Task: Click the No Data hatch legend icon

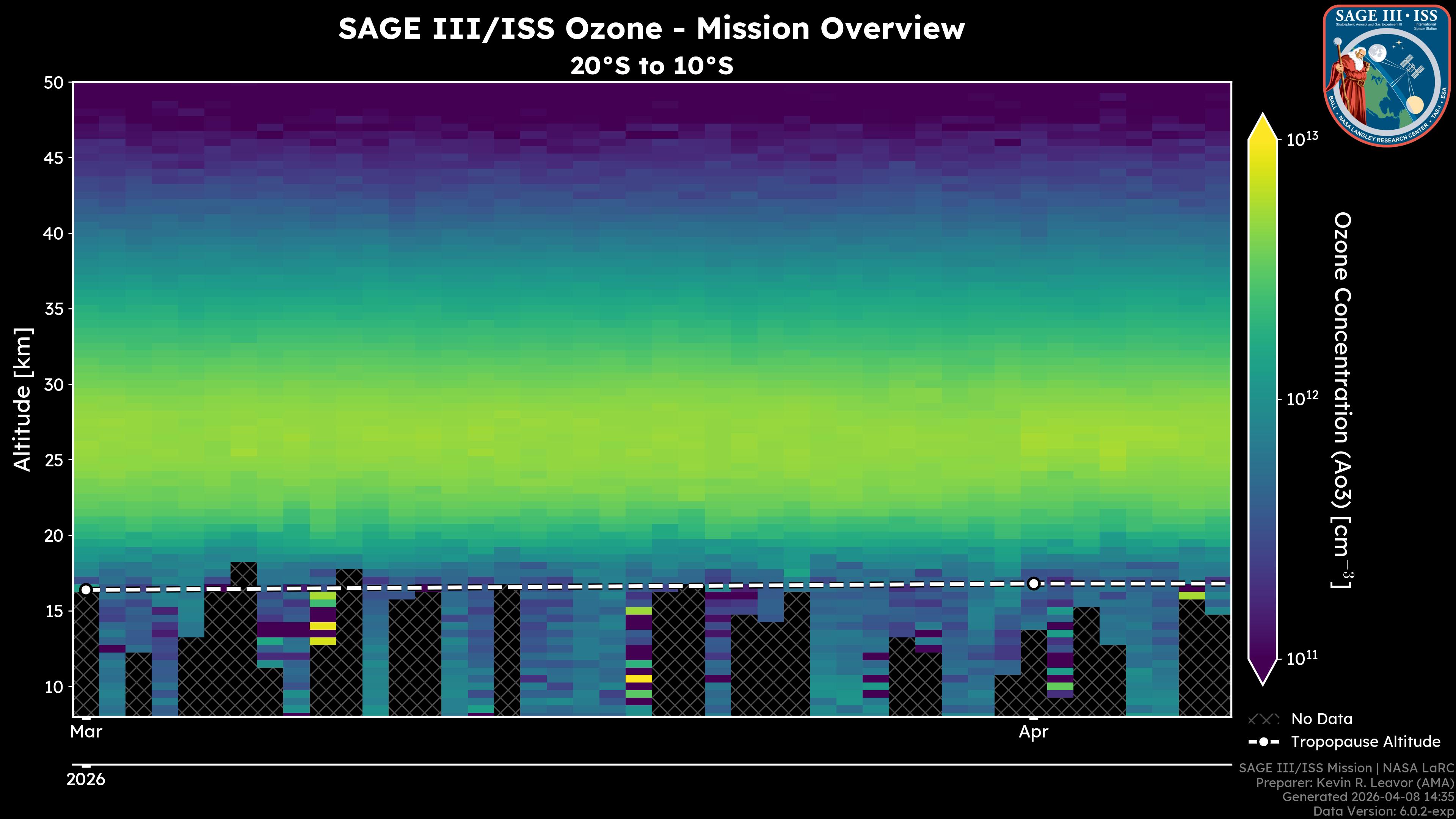Action: [x=1263, y=720]
